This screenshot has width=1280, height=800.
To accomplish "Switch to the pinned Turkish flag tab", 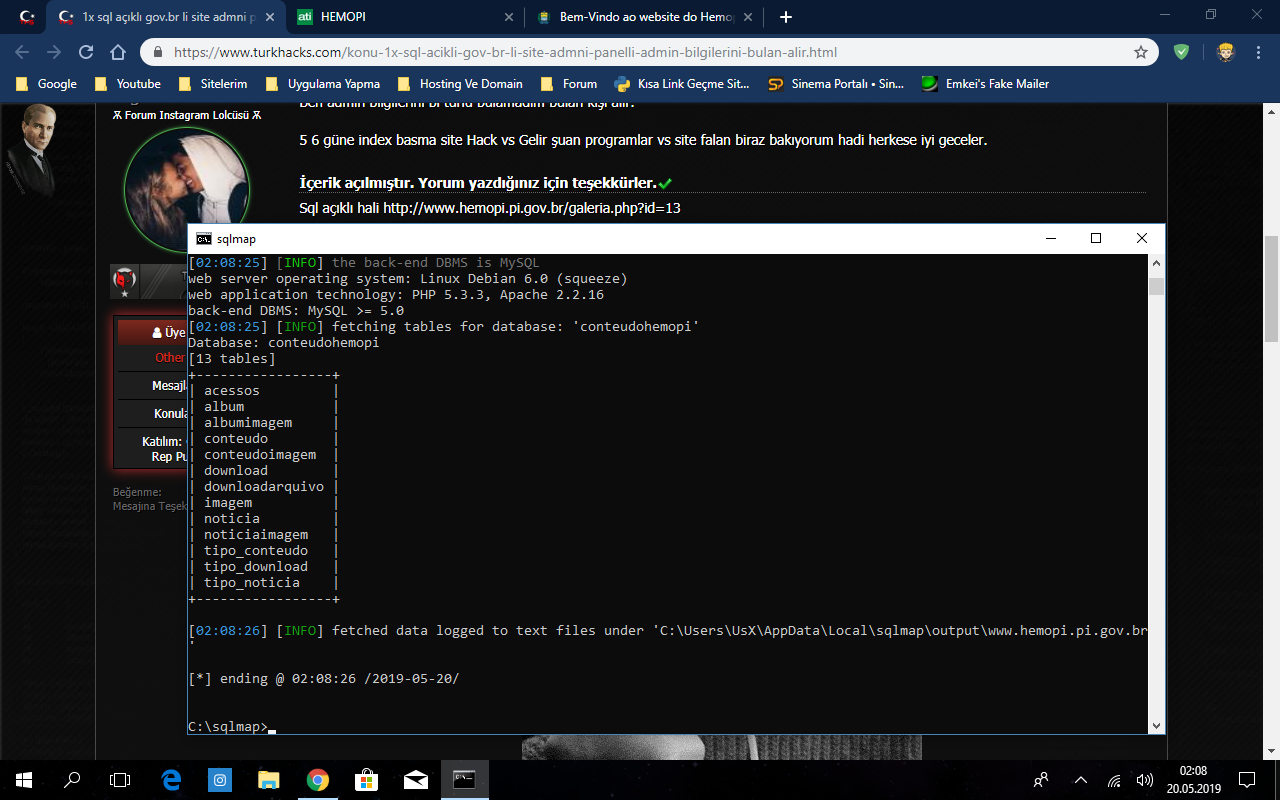I will coord(28,17).
